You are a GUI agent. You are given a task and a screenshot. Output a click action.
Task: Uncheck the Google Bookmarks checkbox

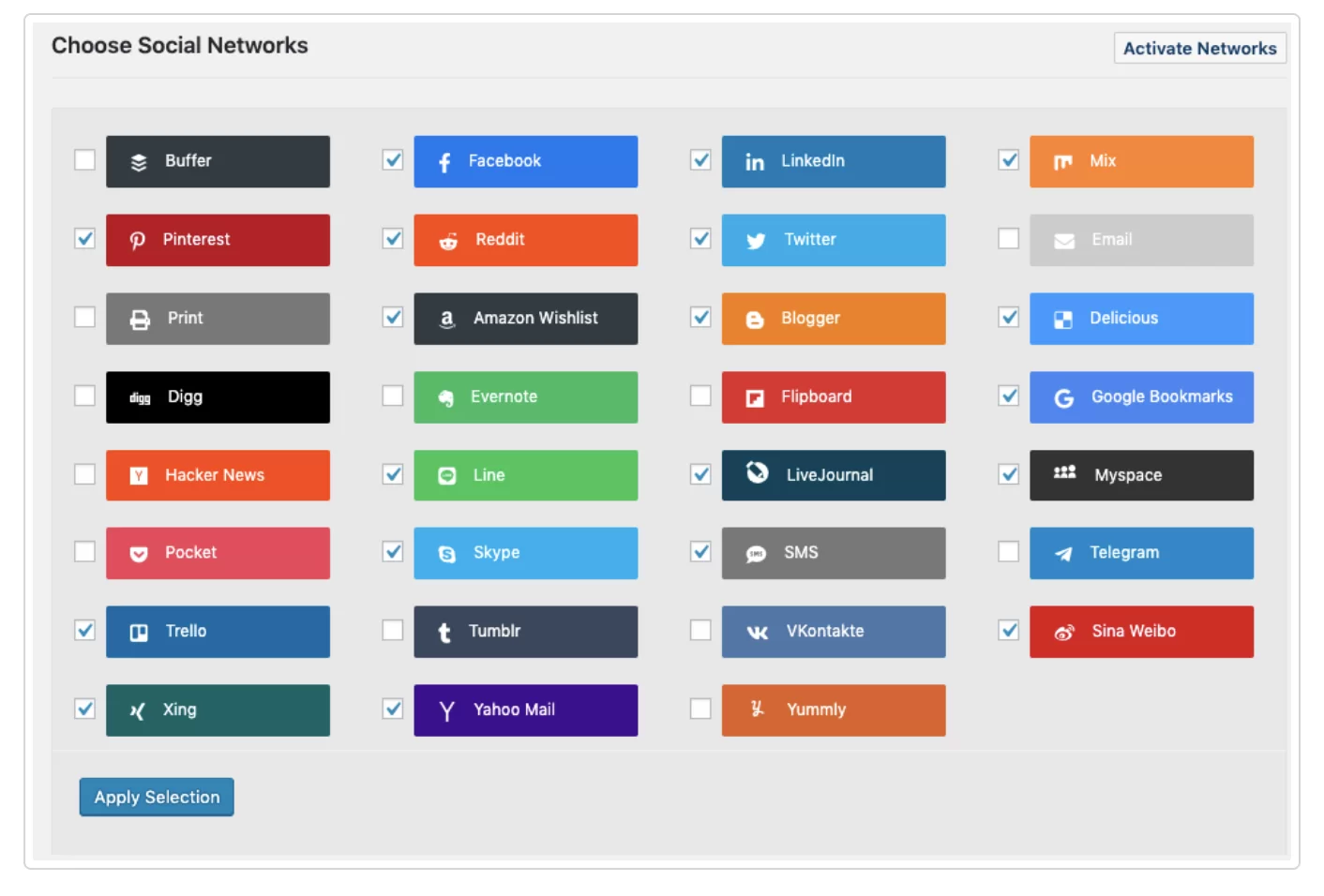(x=1009, y=396)
